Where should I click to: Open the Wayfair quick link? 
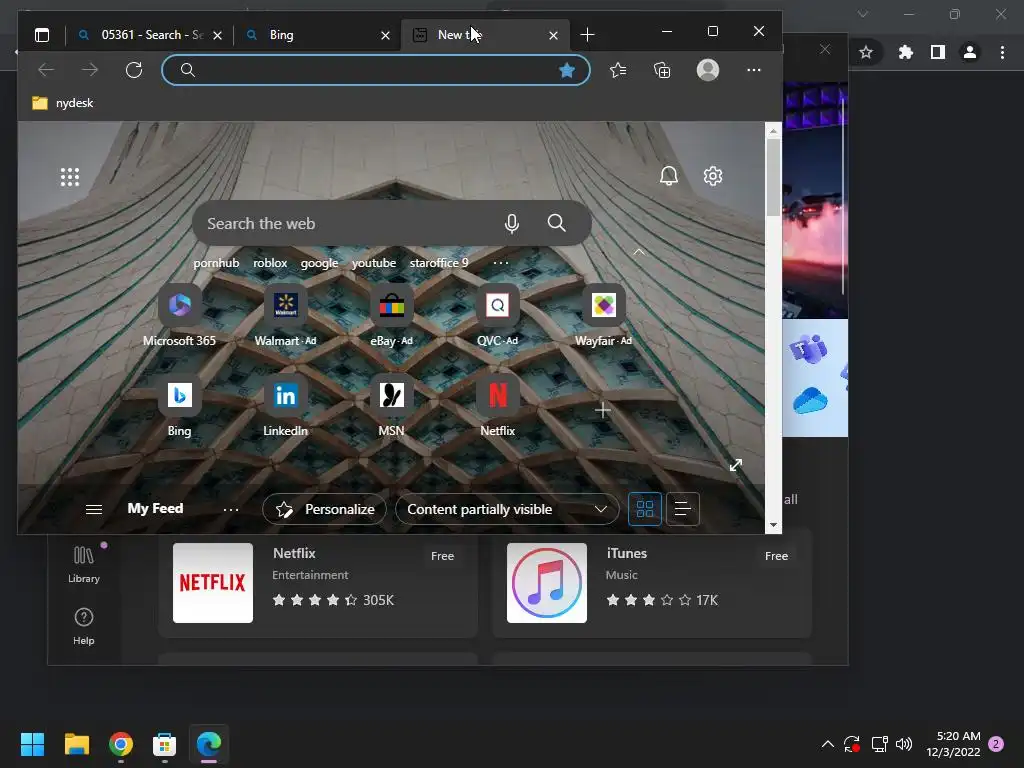coord(603,316)
